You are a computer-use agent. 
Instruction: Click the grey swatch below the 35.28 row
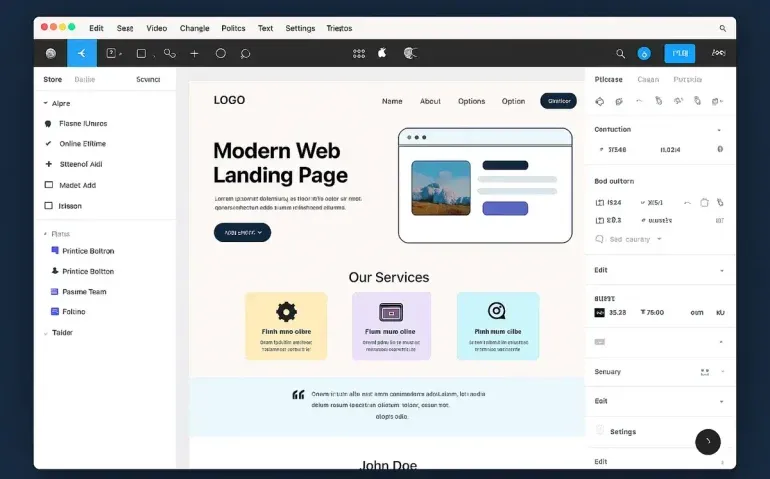click(600, 342)
